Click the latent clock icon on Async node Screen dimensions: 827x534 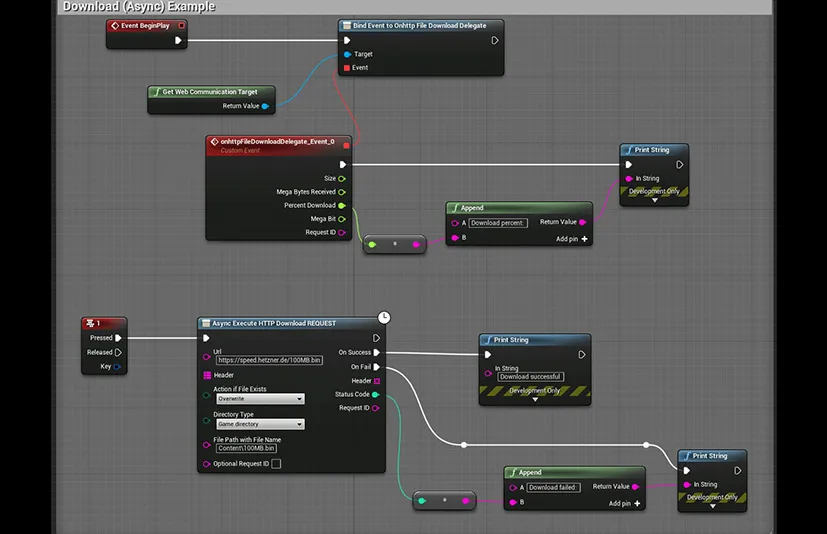(384, 317)
